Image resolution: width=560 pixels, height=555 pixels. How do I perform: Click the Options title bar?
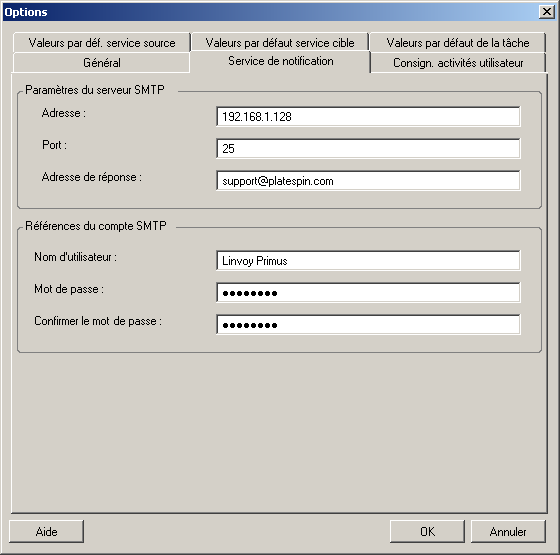271,12
